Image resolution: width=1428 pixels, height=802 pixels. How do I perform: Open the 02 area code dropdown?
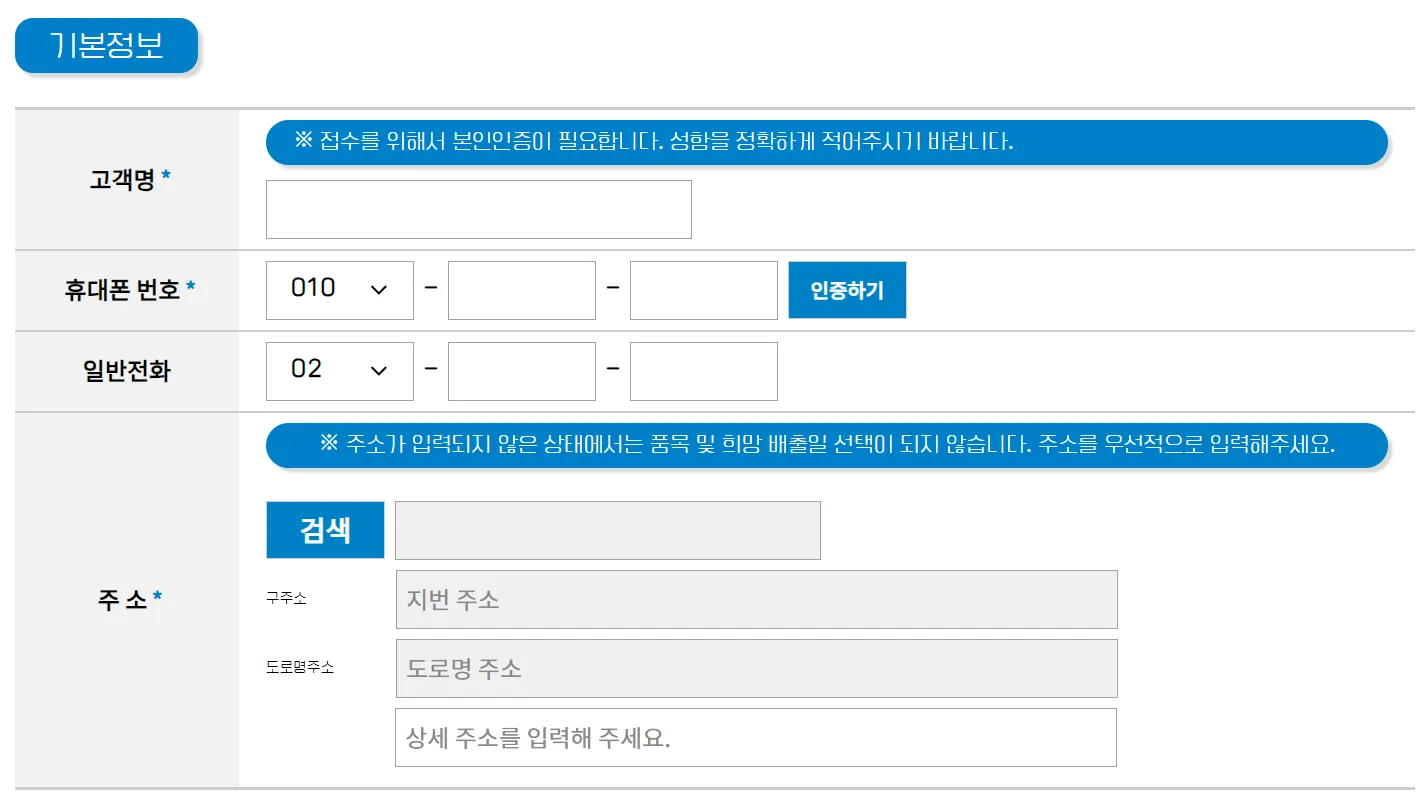click(338, 371)
